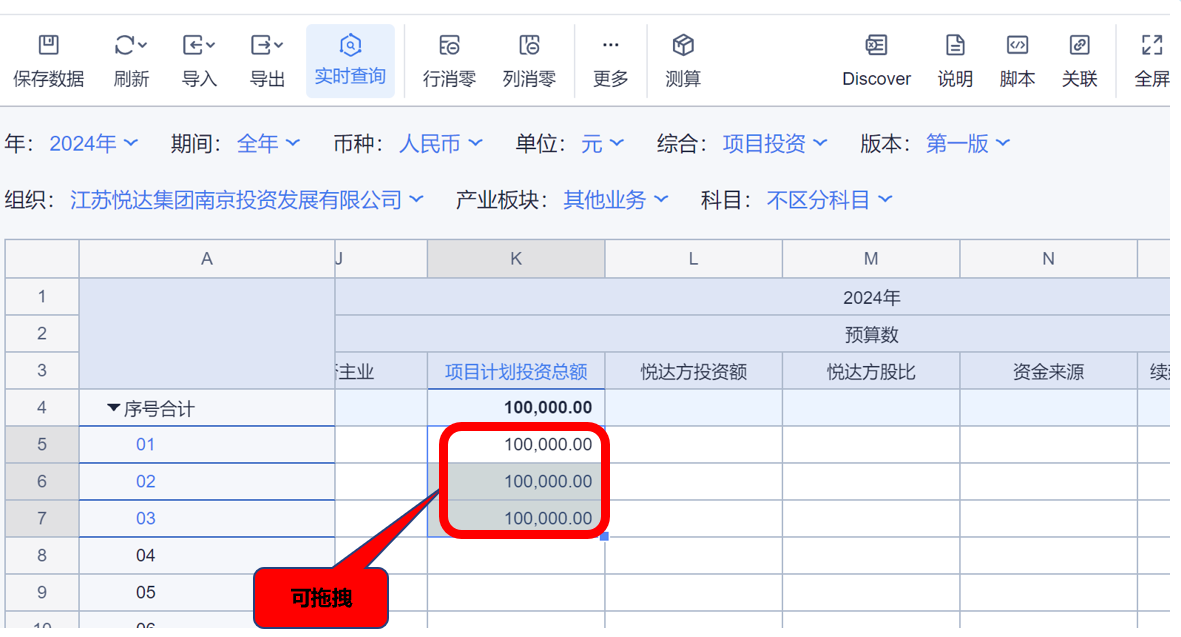
Task: Open the More (更多) menu
Action: (x=610, y=46)
